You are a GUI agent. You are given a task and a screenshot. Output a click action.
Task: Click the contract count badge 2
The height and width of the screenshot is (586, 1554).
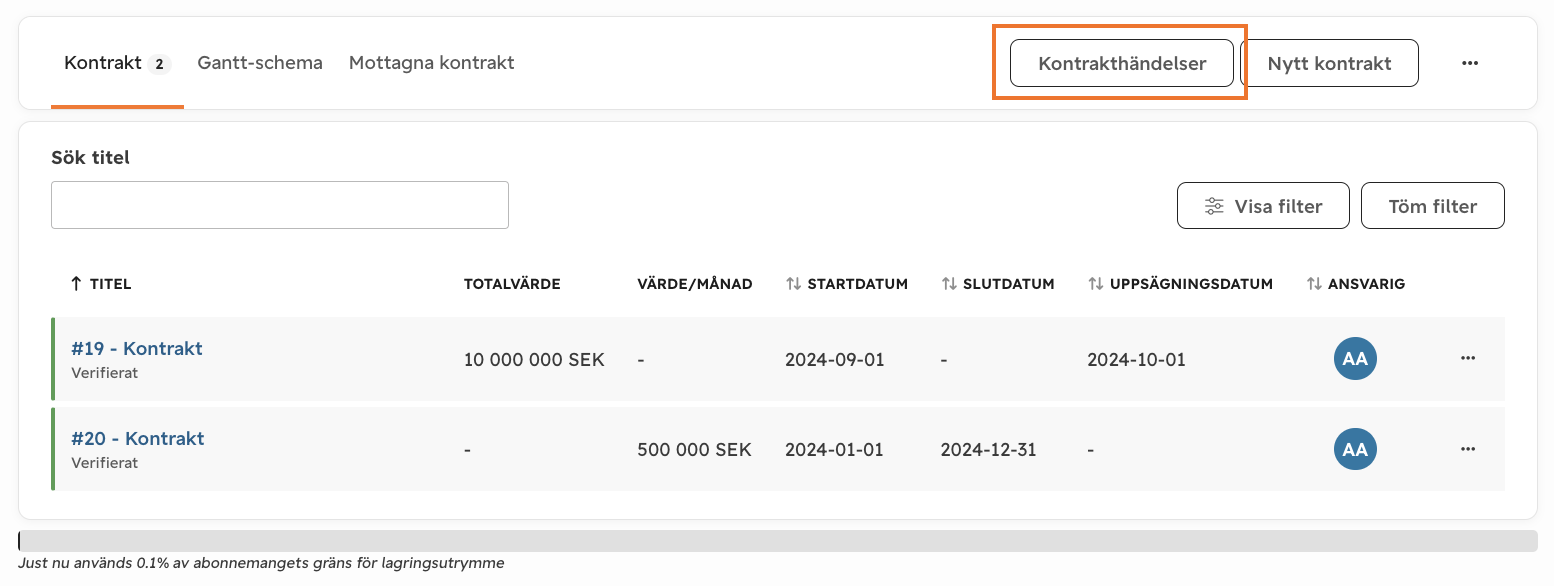coord(159,64)
